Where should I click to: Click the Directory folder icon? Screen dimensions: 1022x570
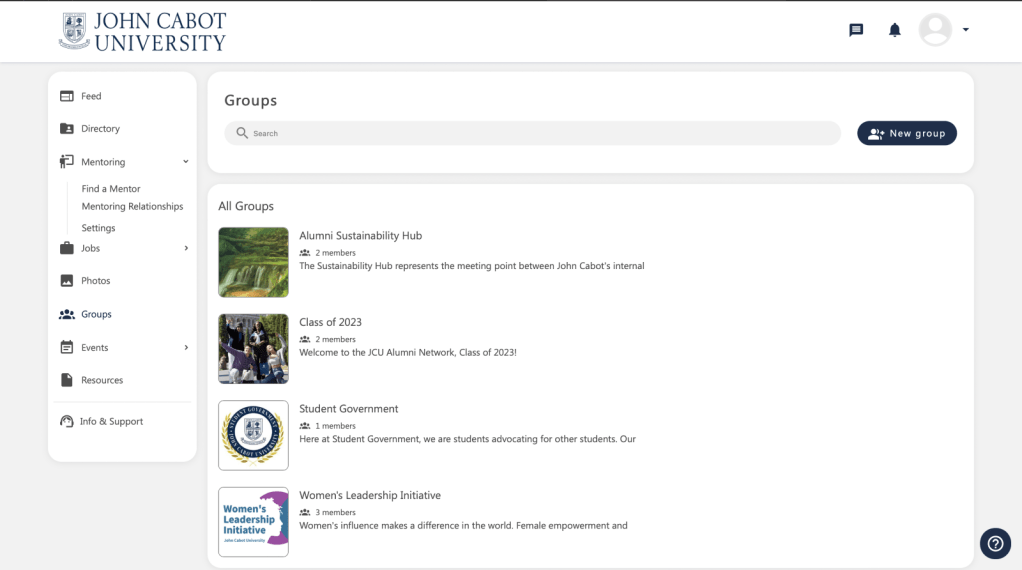[x=67, y=129]
